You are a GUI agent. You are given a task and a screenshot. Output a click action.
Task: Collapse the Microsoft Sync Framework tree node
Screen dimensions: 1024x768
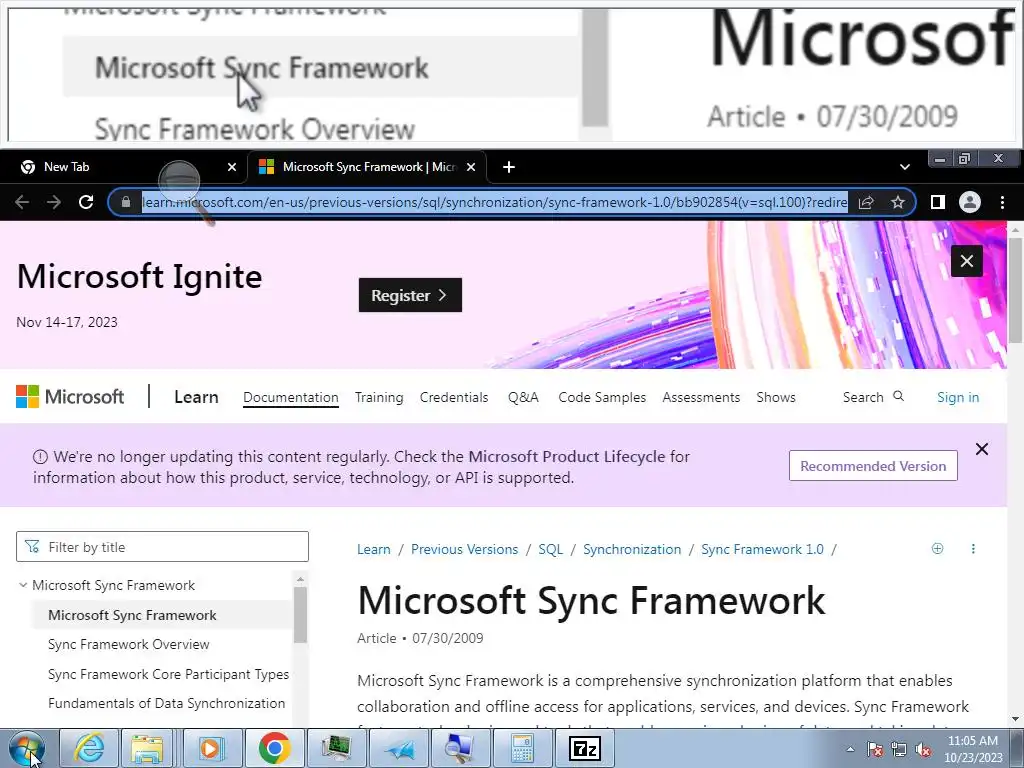[23, 585]
